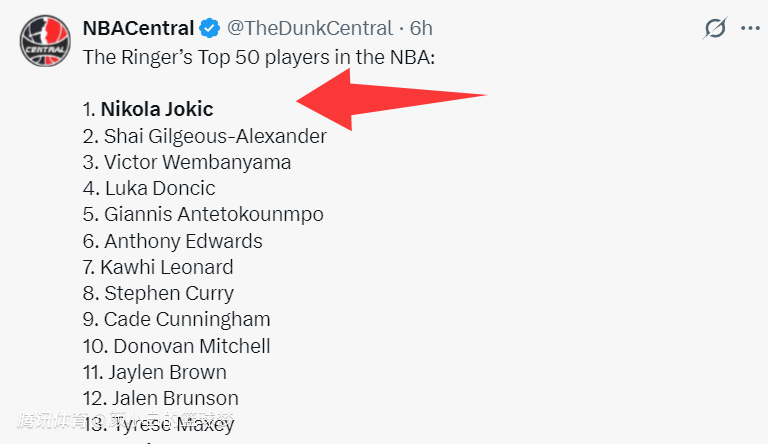Viewport: 768px width, 444px height.
Task: Select the bold Nikola Jokic entry
Action: 157,109
